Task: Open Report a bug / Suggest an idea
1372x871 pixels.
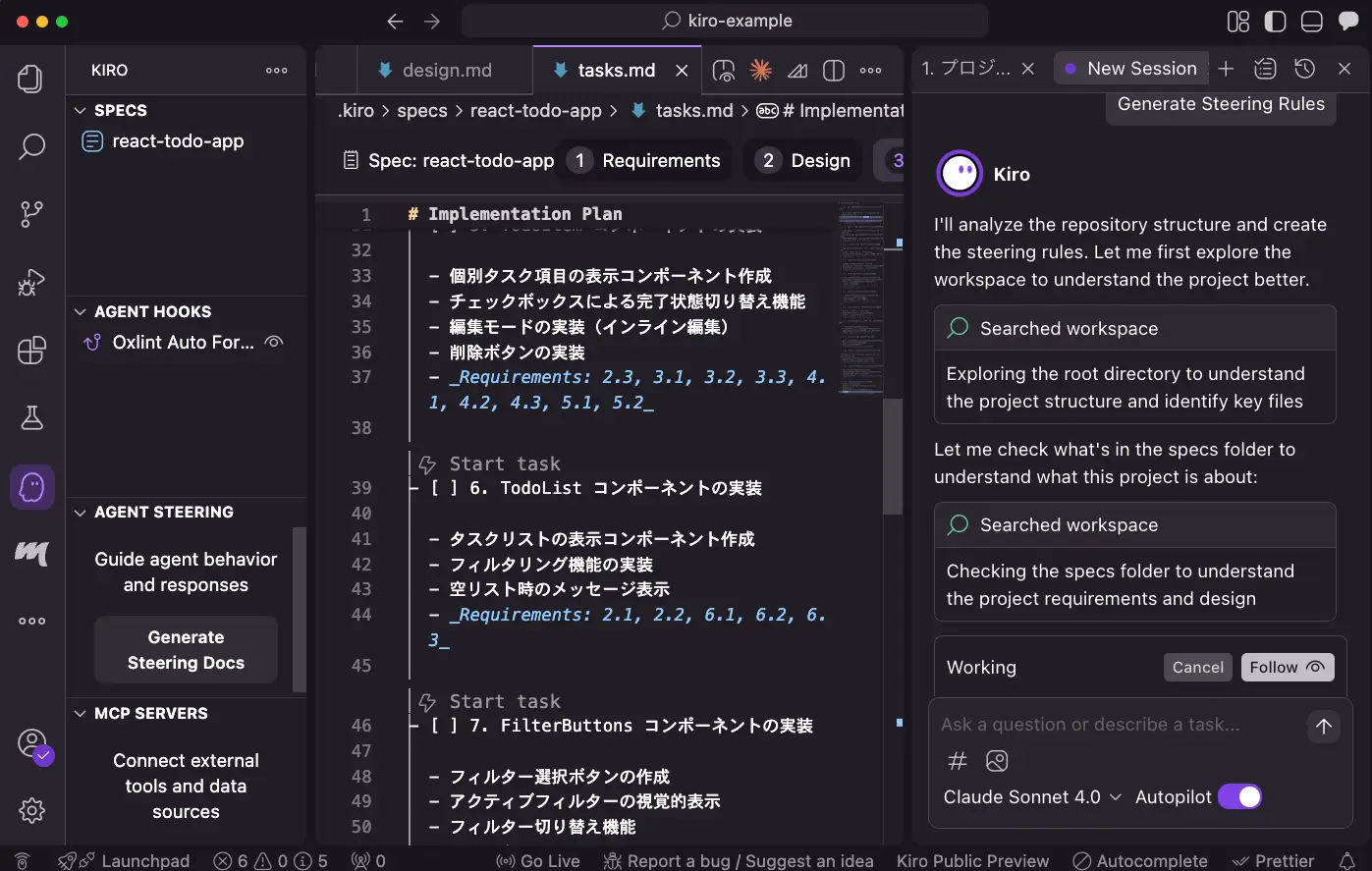Action: pos(739,860)
